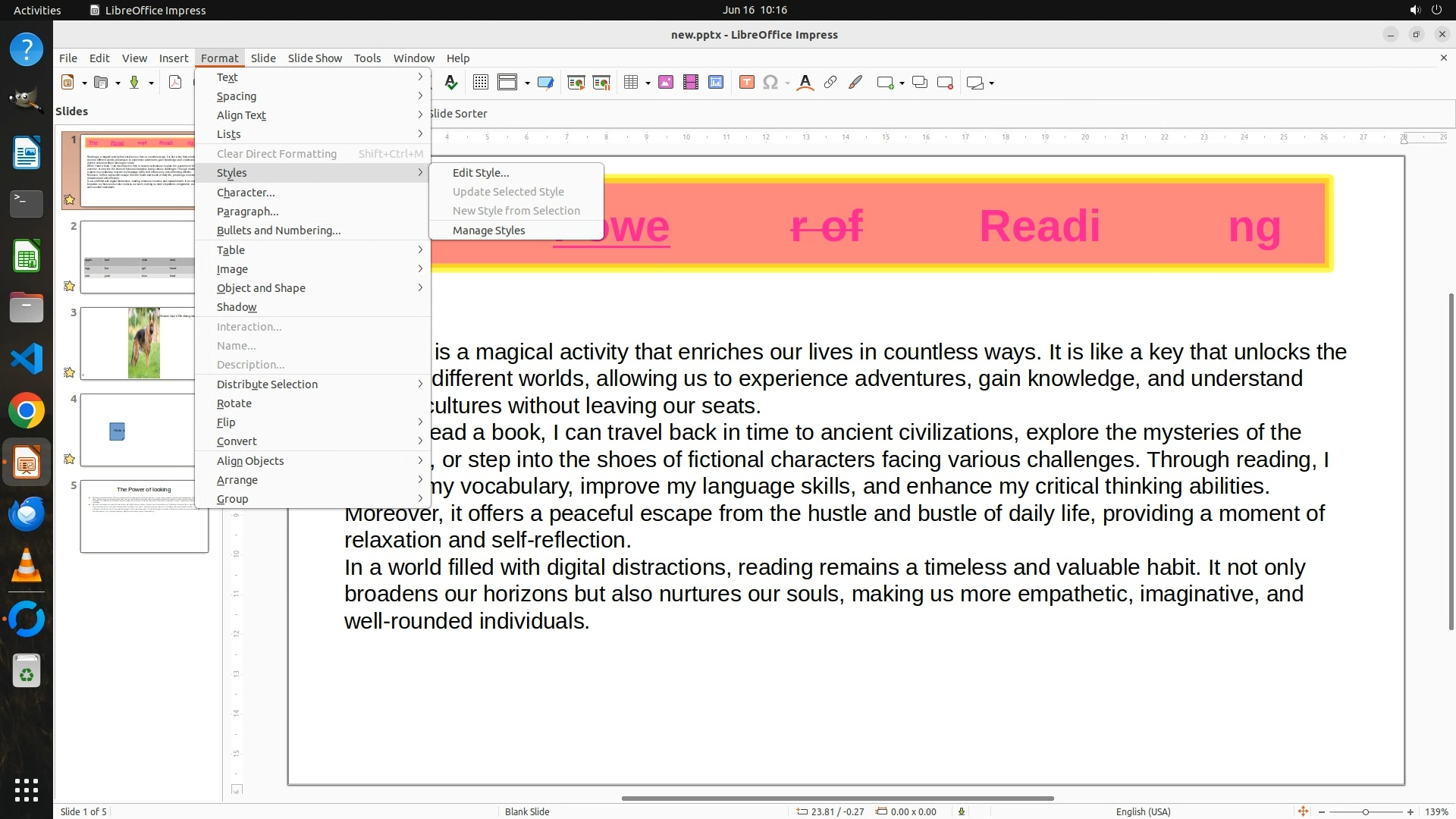Open the Table insert dropdown arrow
This screenshot has width=1456, height=819.
tap(648, 83)
